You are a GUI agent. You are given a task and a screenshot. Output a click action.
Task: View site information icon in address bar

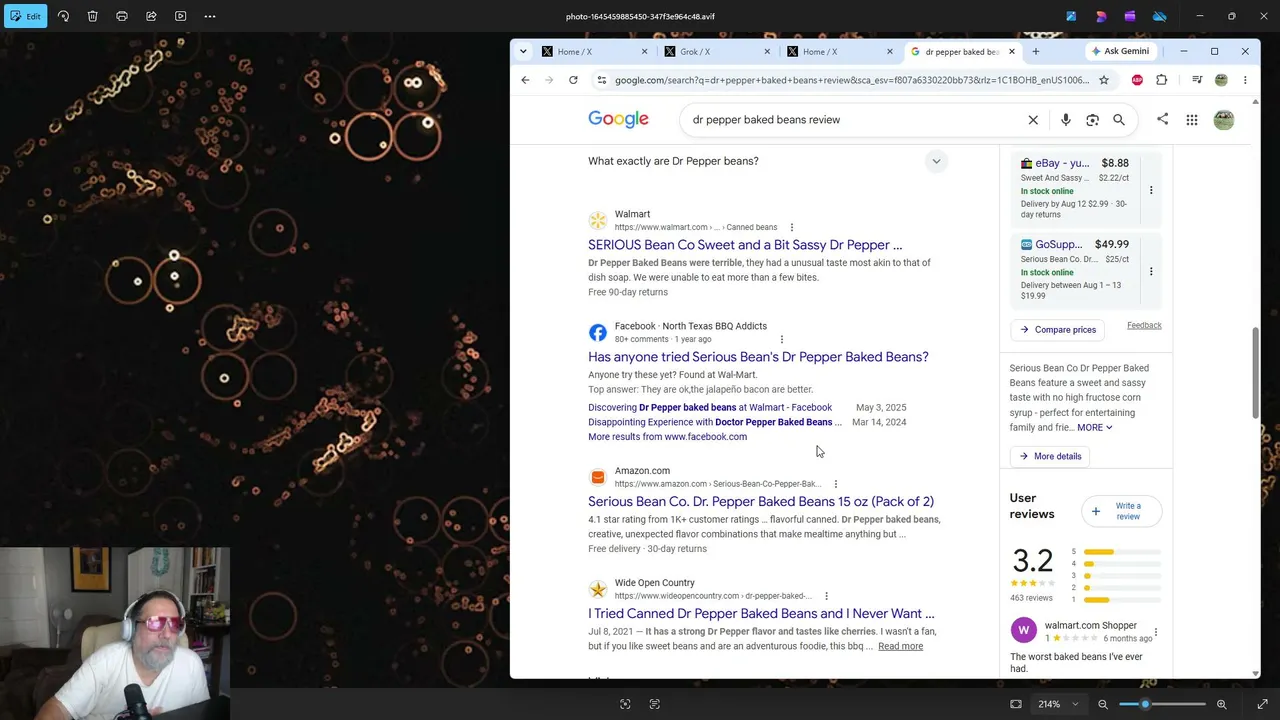point(601,80)
